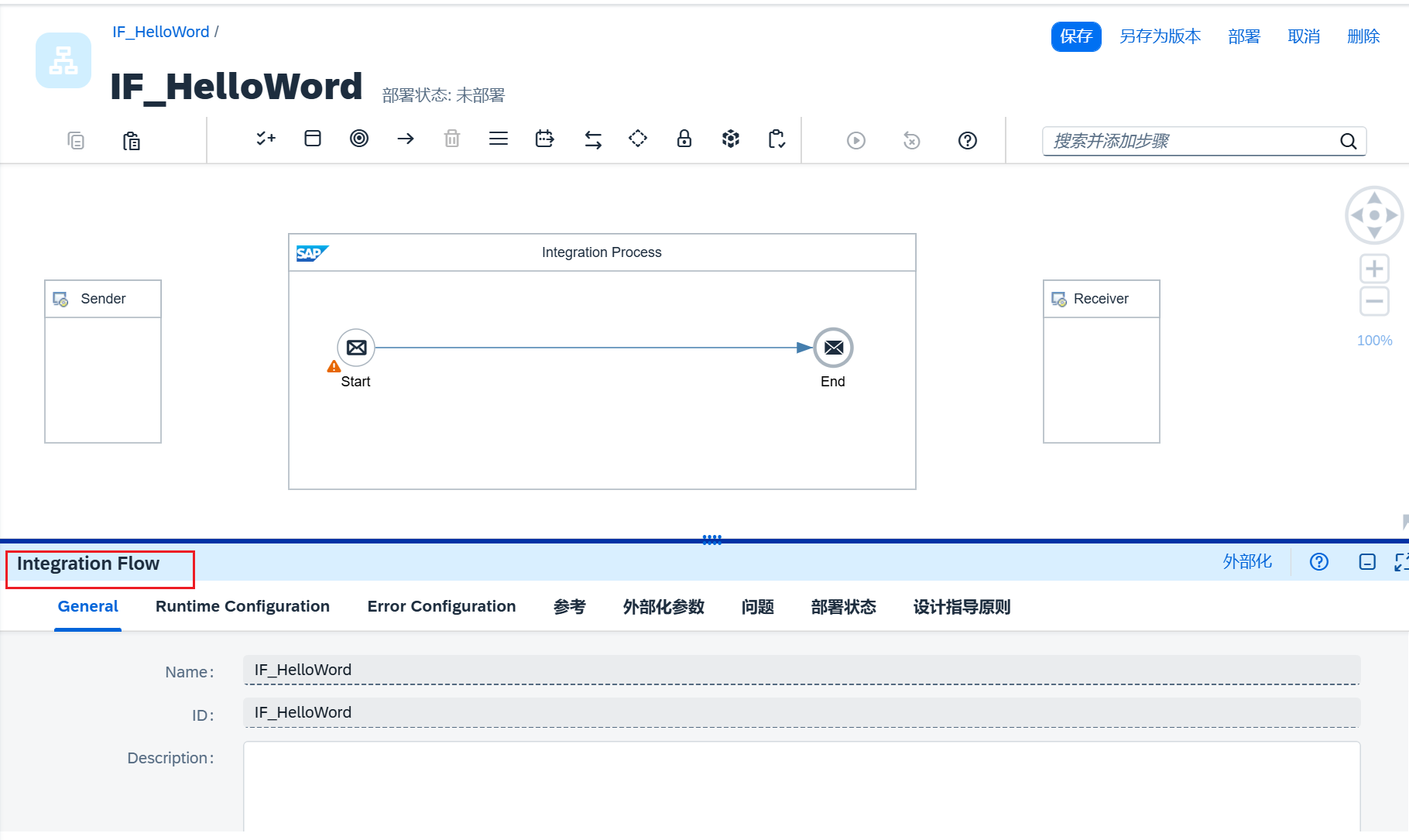
Task: Collapse the Integration Flow properties panel
Action: (x=1366, y=562)
